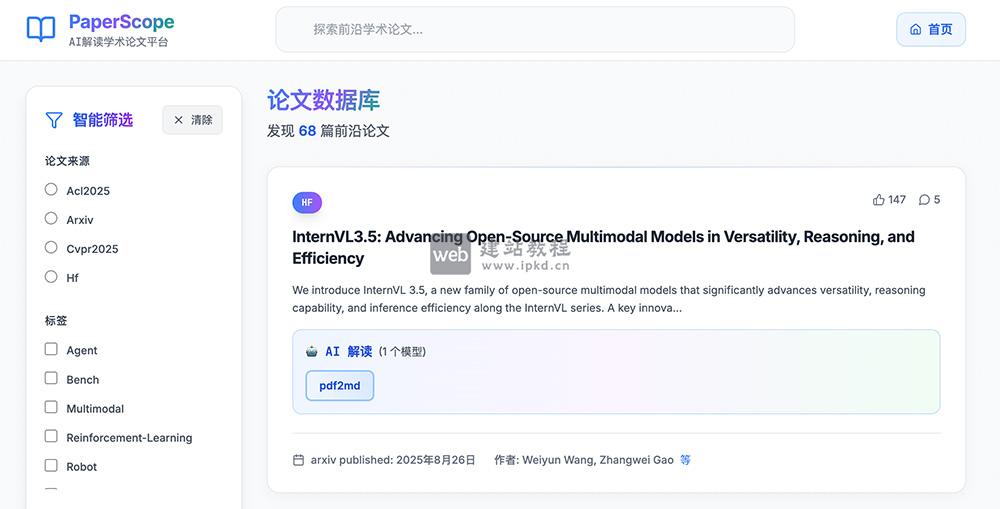Click the funnel filter icon beside 智能筛选

(54, 120)
